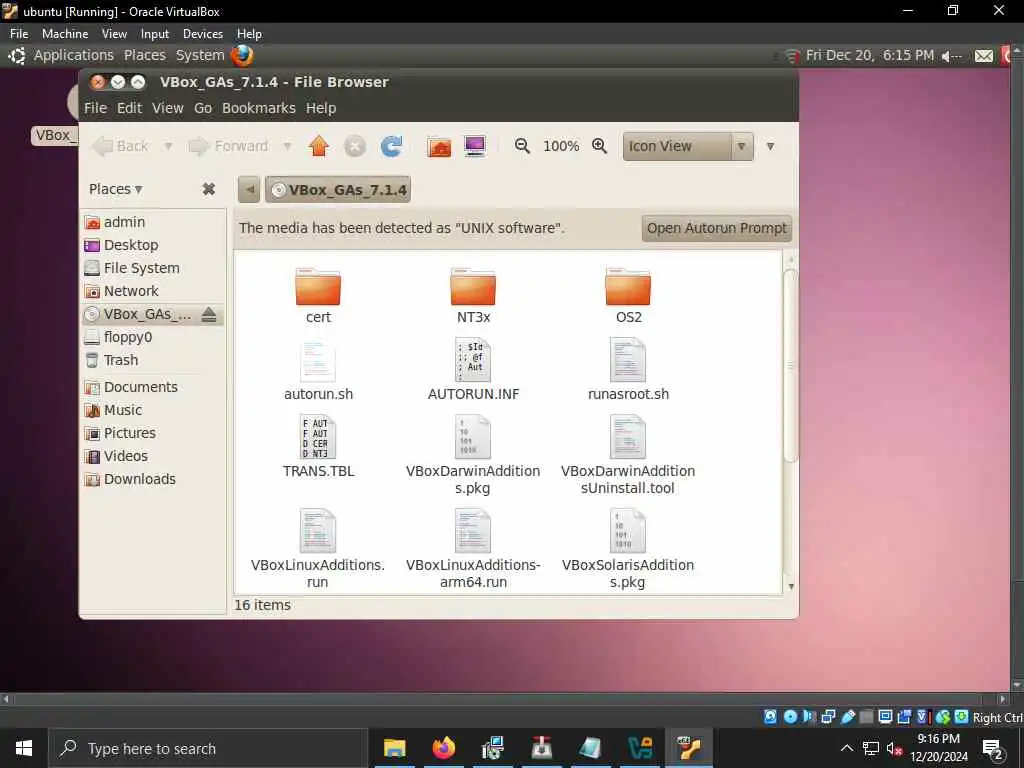Click the Back navigation button
The width and height of the screenshot is (1024, 768).
(x=121, y=146)
